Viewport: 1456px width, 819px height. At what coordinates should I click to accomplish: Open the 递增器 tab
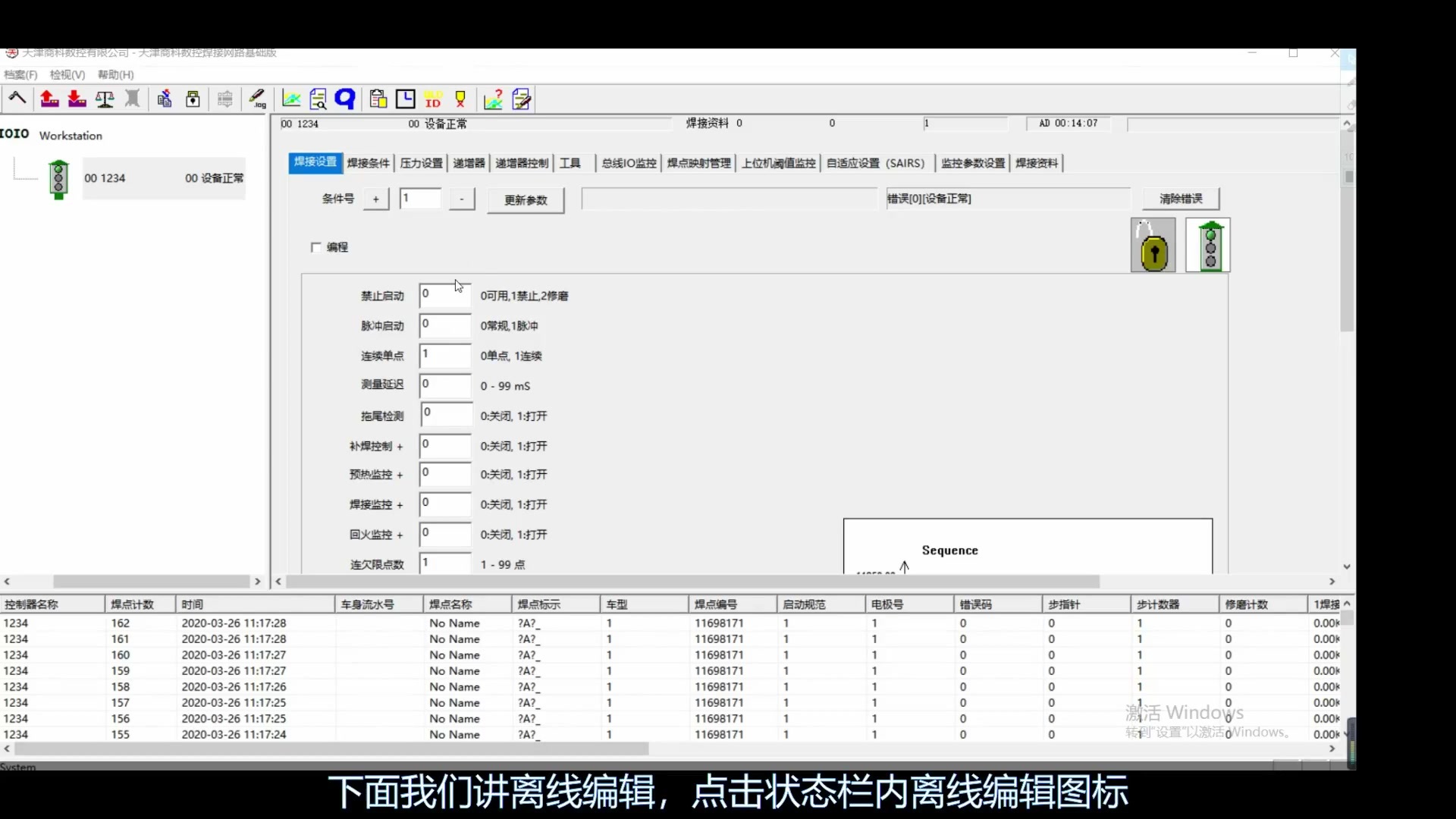[x=469, y=163]
